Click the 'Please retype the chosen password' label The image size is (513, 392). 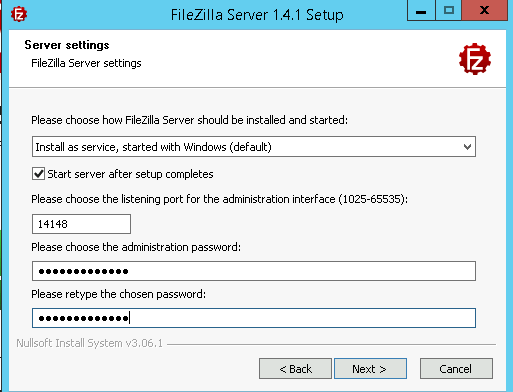(x=119, y=294)
